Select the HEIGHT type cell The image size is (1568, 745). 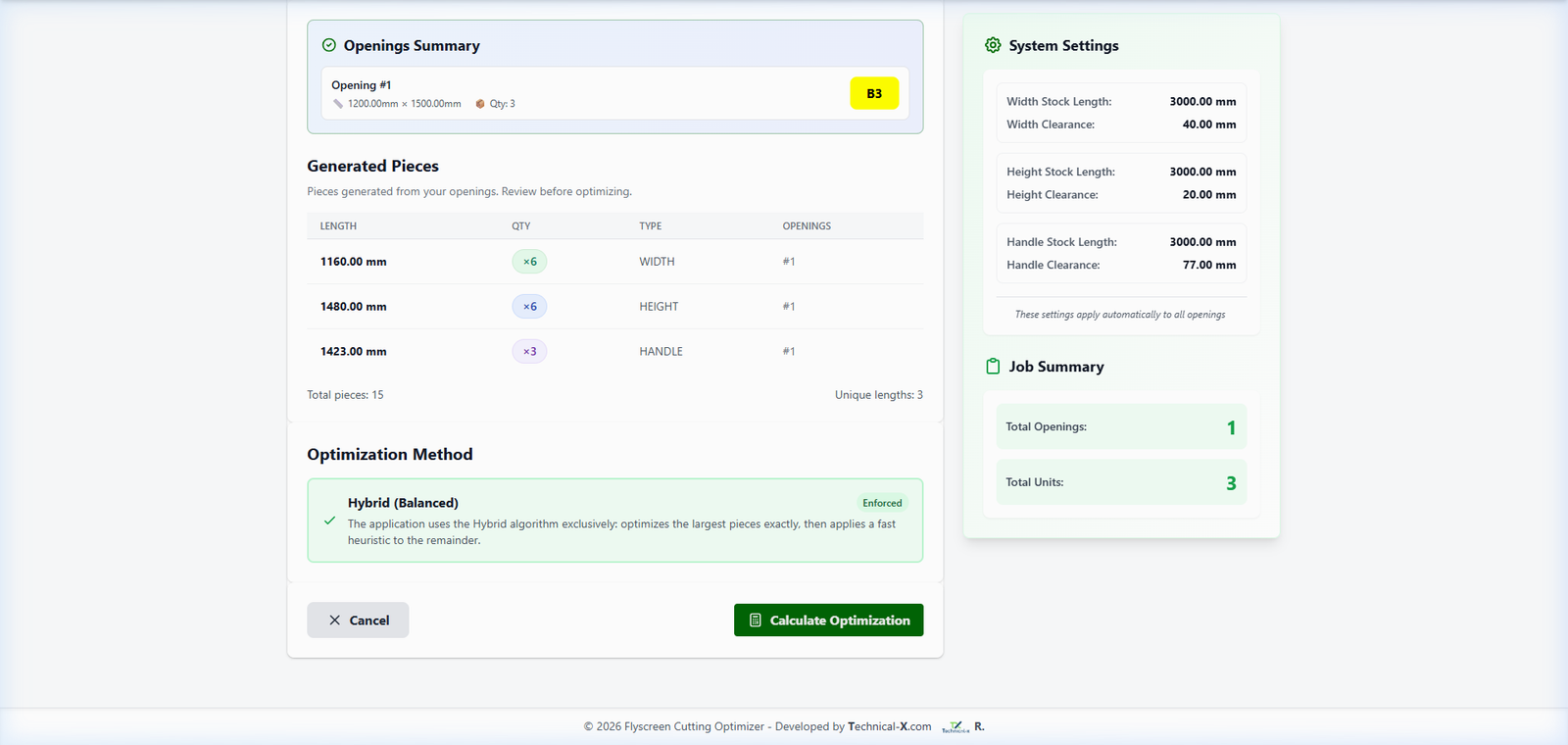click(x=659, y=307)
